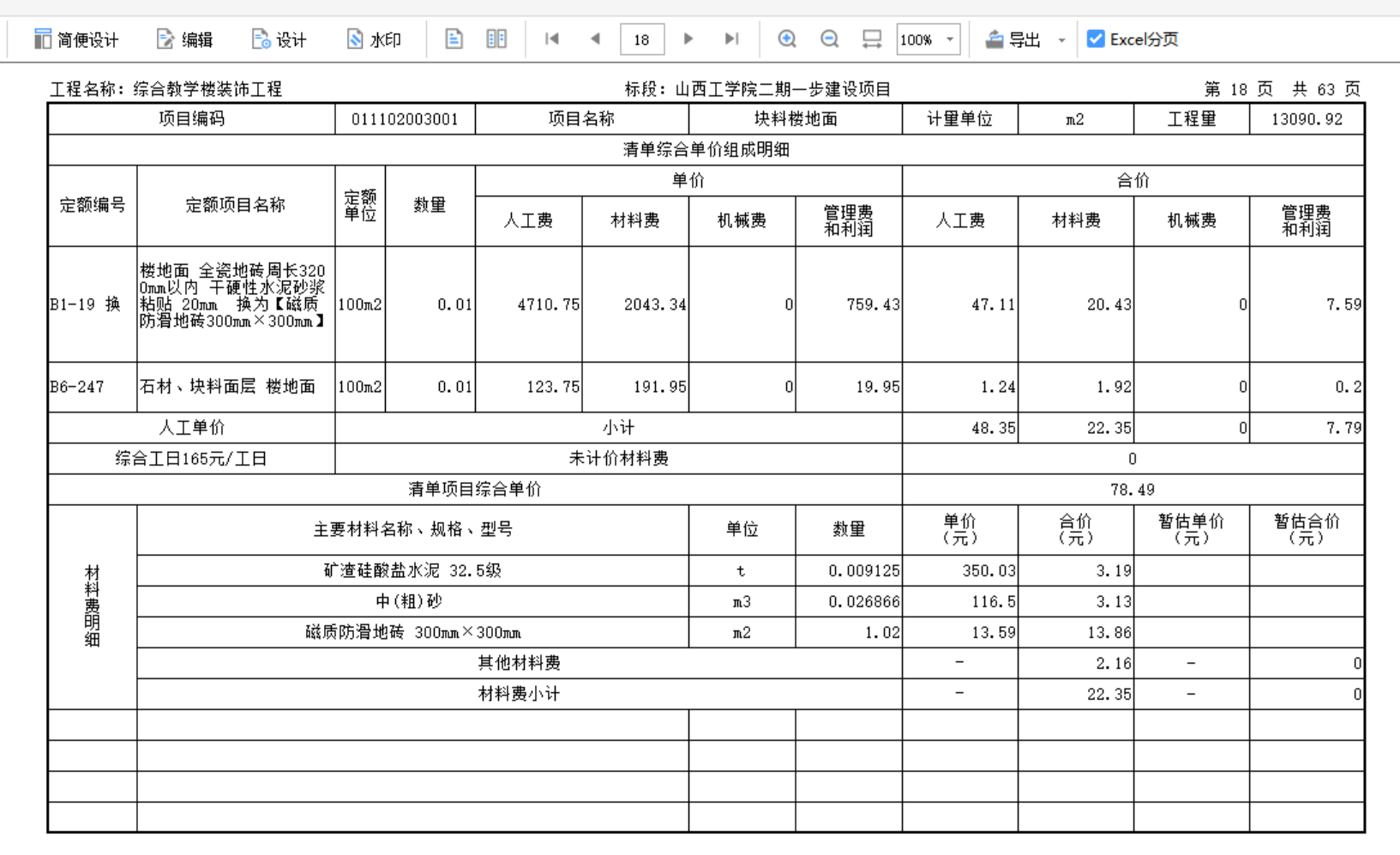Click the 编辑 edit button

[184, 39]
